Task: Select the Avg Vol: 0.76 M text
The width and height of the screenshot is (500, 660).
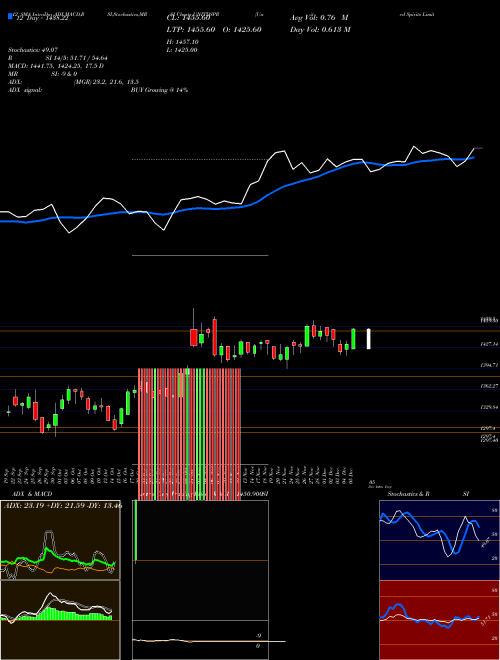Action: point(319,18)
